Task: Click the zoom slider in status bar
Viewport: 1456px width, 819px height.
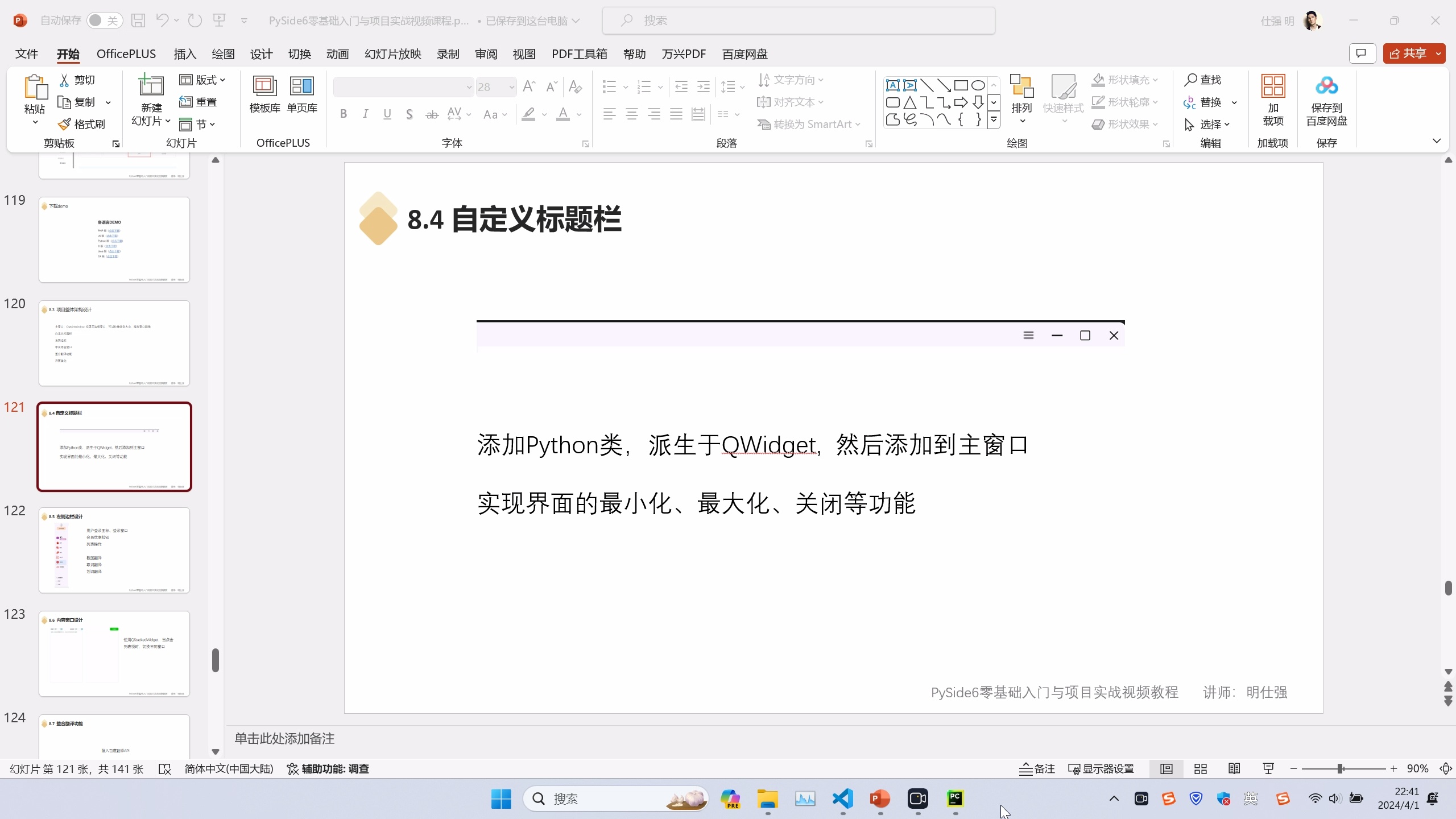Action: pyautogui.click(x=1341, y=769)
